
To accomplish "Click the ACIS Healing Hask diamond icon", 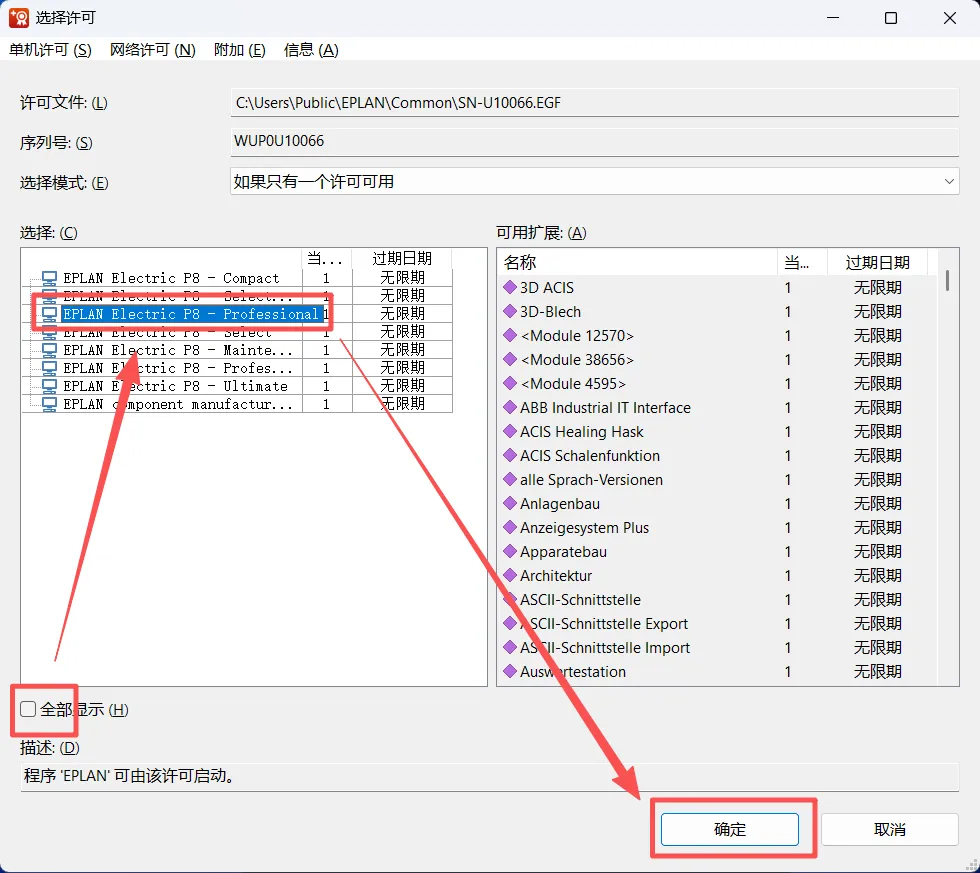I will tap(510, 431).
